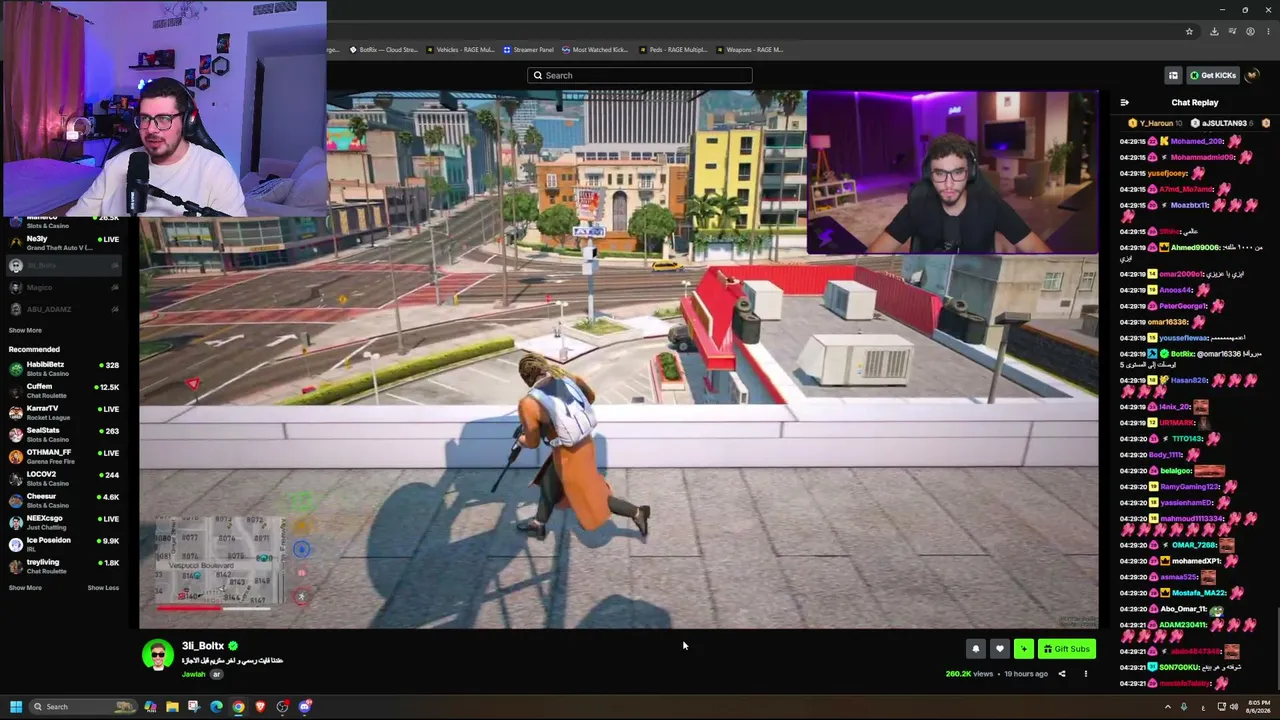Open the Peds - RAGE Multipl... bookmark
Screen dimensions: 1280x720
[x=673, y=49]
